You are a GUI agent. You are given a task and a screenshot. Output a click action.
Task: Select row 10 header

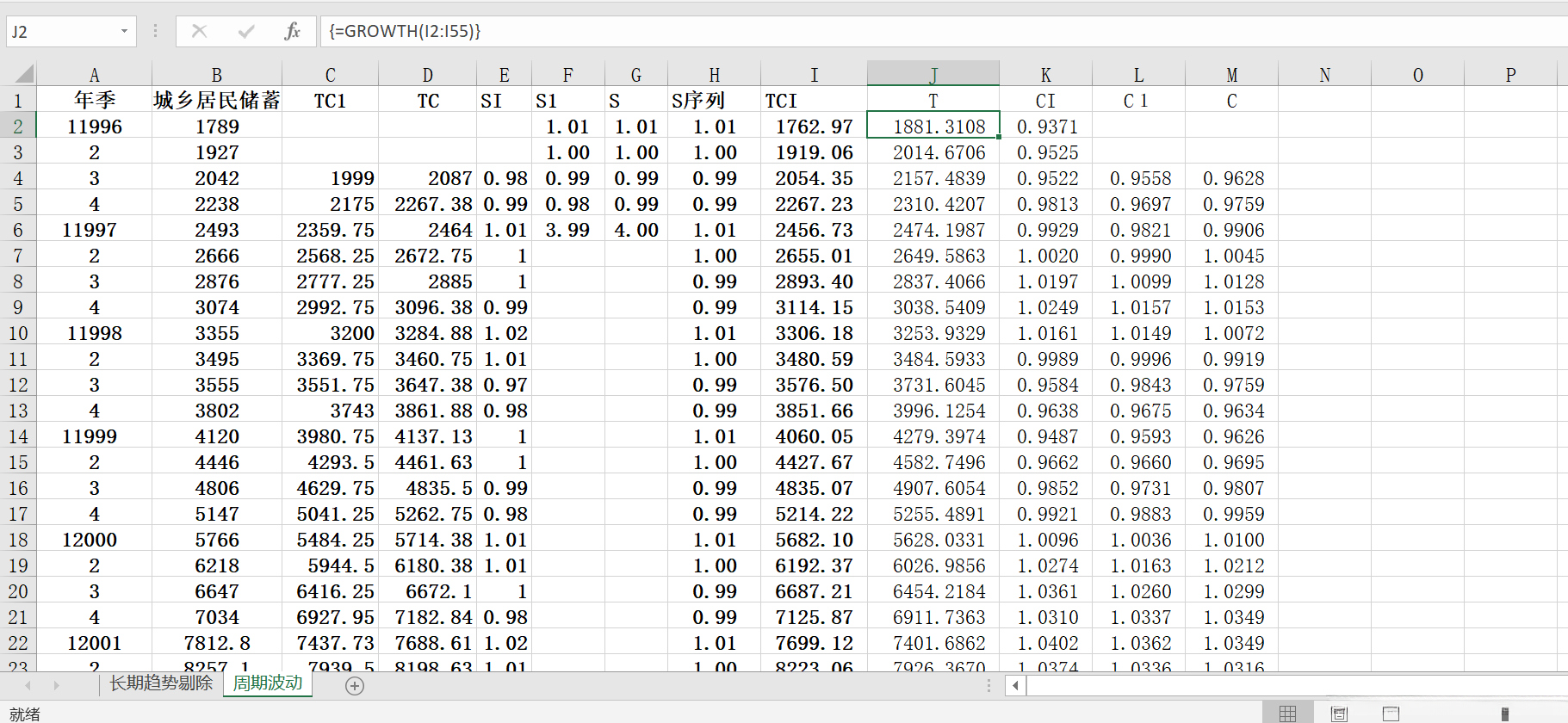tap(18, 333)
